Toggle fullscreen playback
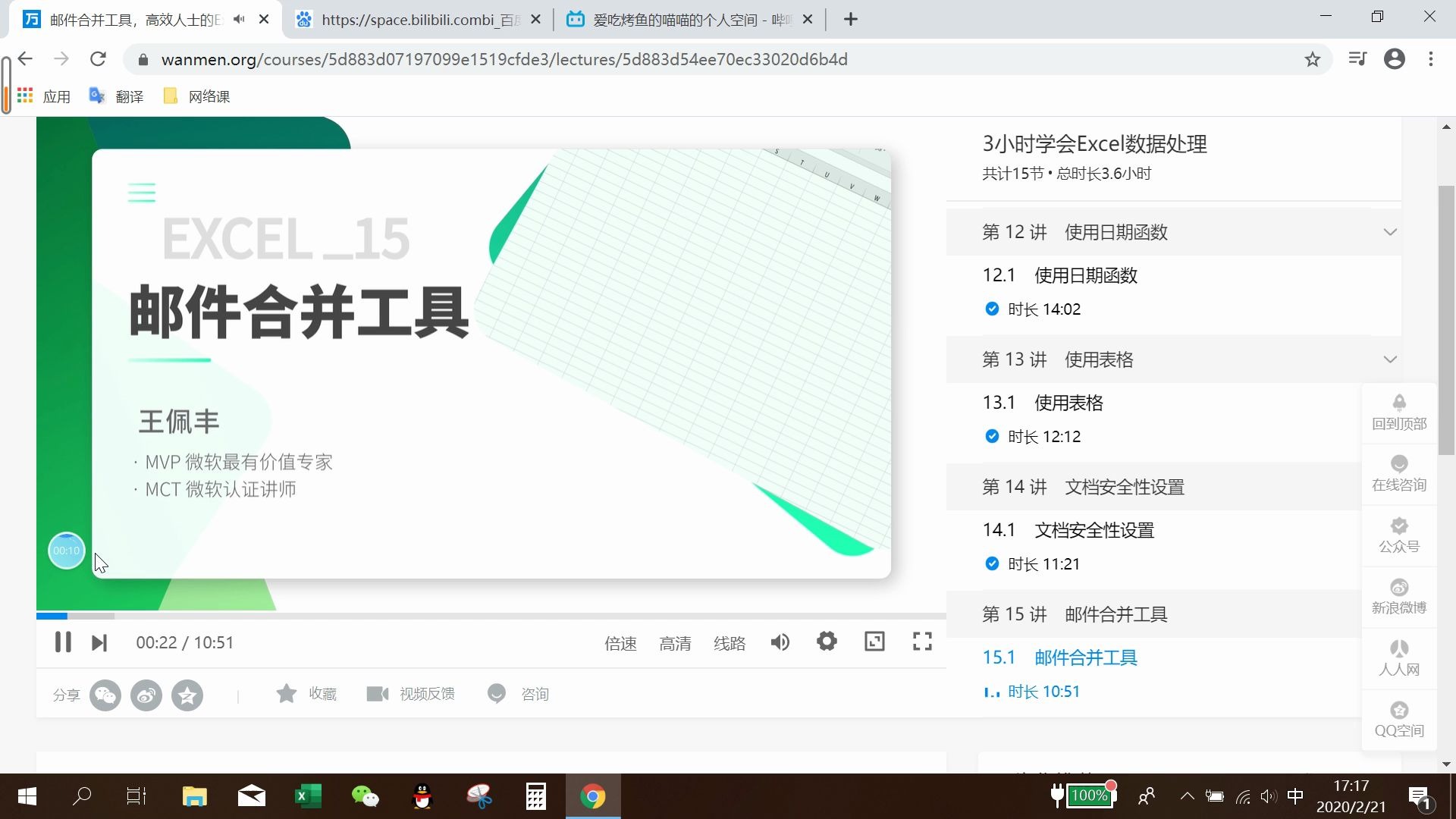This screenshot has height=819, width=1456. tap(921, 641)
